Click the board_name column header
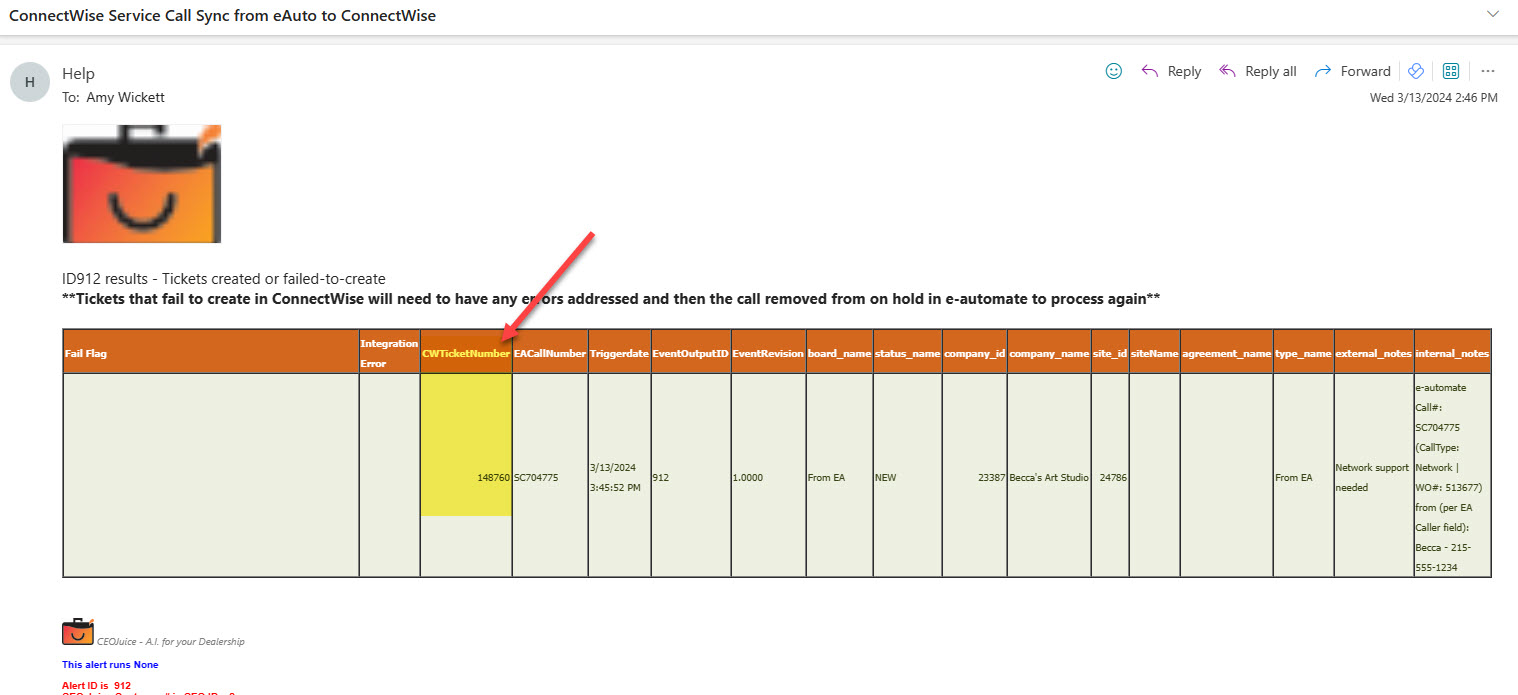Screen dimensions: 1518x695 tap(839, 353)
